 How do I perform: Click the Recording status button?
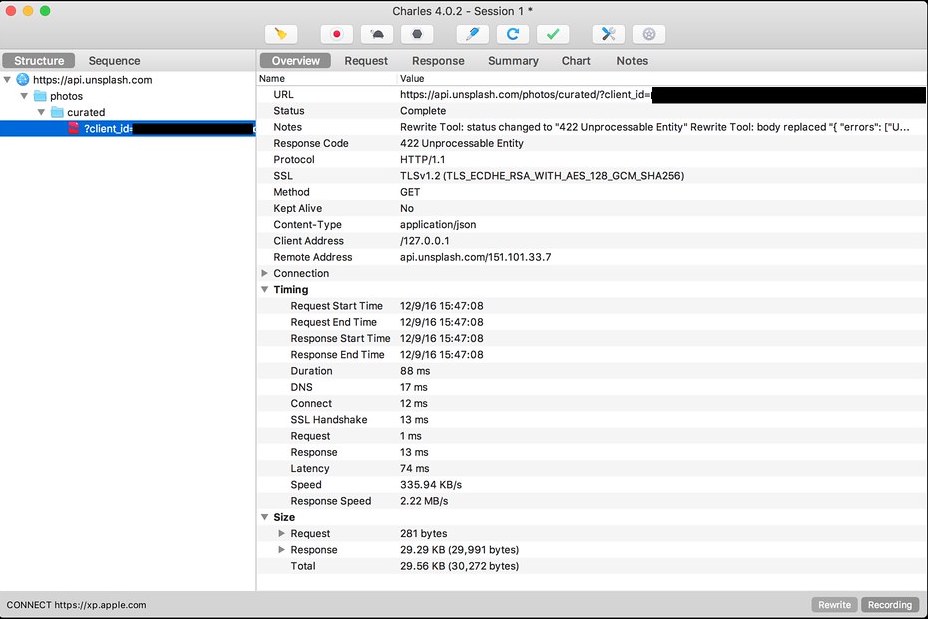tap(890, 605)
